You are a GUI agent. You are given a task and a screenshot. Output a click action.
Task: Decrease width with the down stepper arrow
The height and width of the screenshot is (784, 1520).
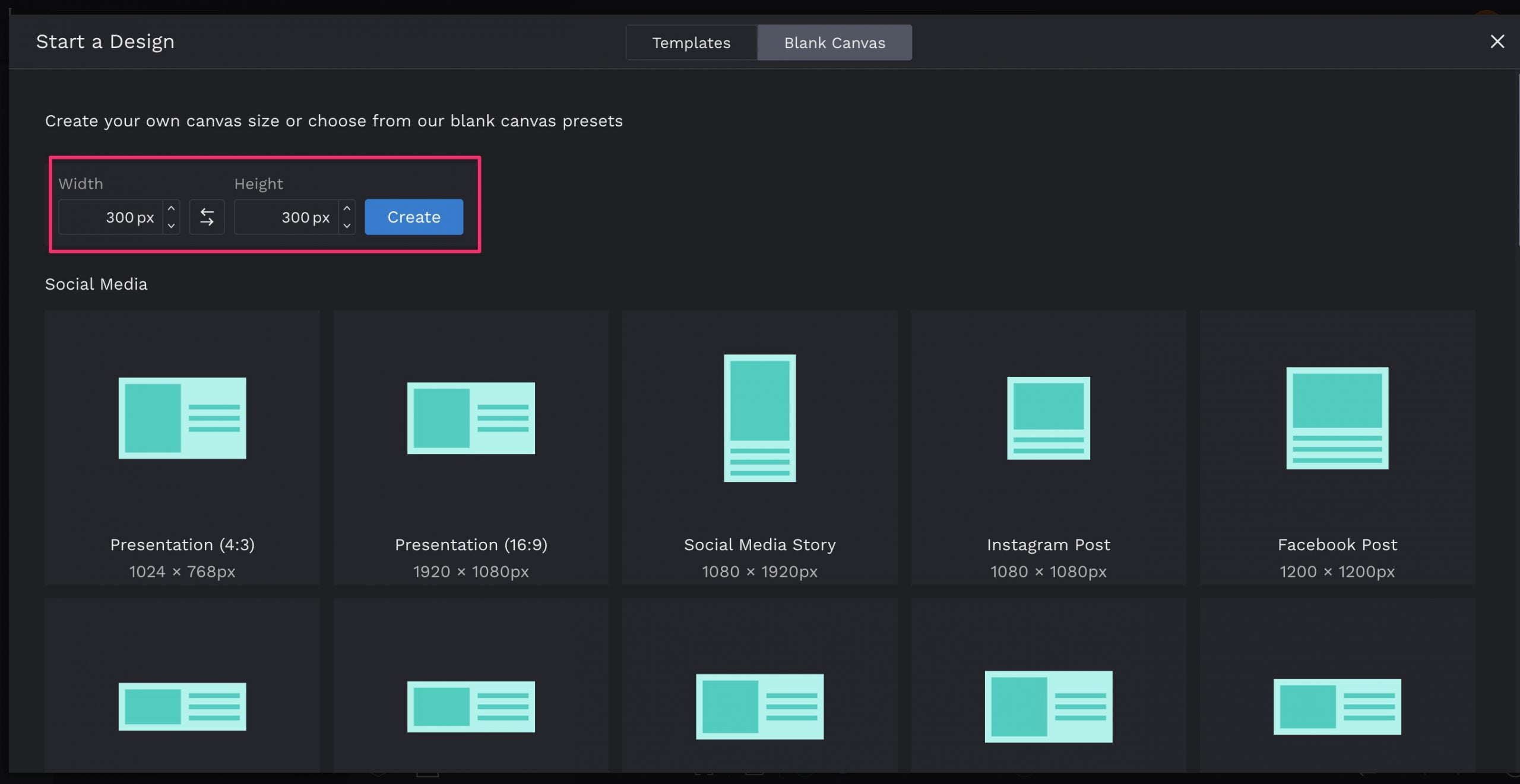click(x=171, y=226)
